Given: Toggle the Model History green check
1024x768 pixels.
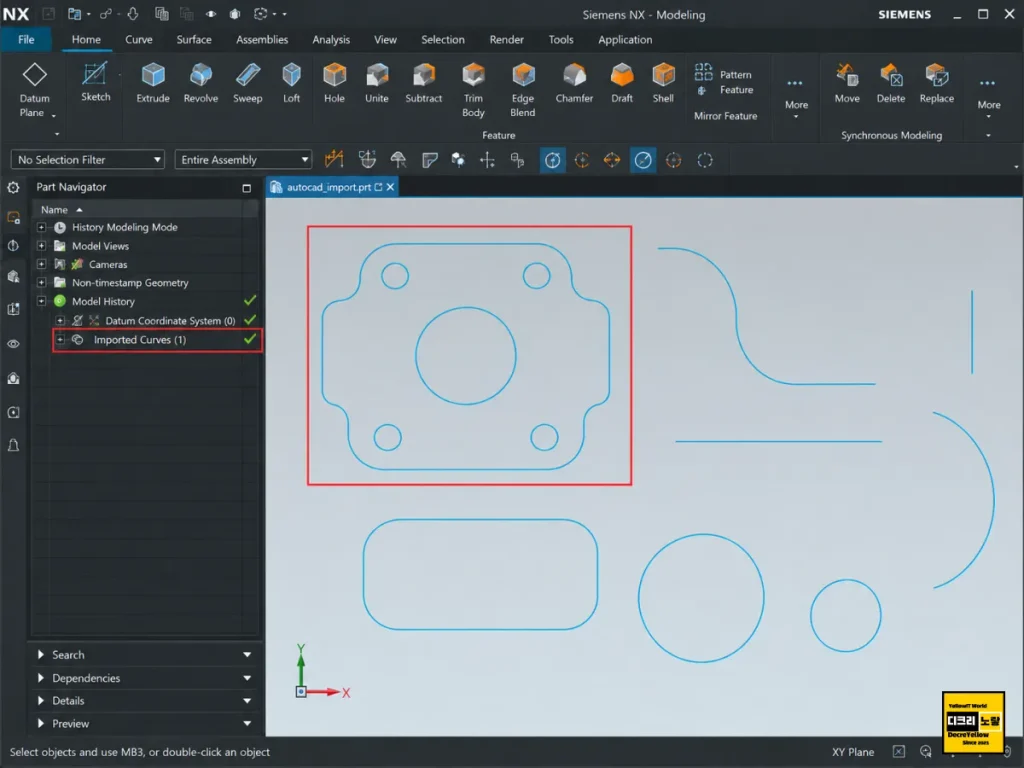Looking at the screenshot, I should pyautogui.click(x=249, y=301).
